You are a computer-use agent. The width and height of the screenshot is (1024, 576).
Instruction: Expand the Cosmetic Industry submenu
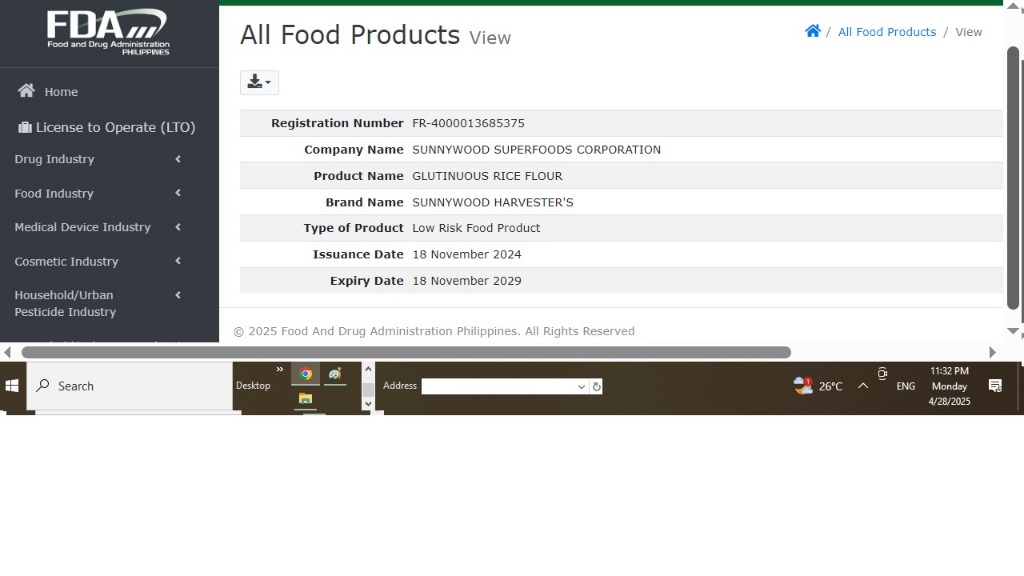(x=96, y=261)
